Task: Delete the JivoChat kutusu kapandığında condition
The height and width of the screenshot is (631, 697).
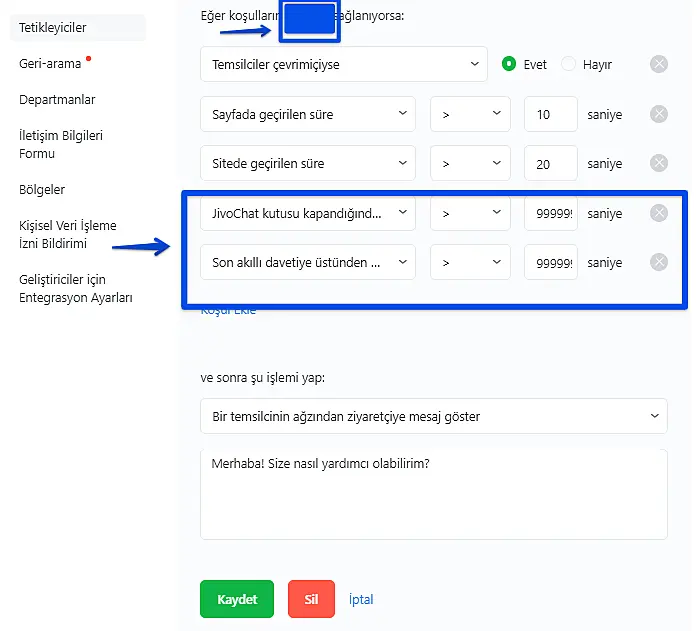Action: (x=659, y=213)
